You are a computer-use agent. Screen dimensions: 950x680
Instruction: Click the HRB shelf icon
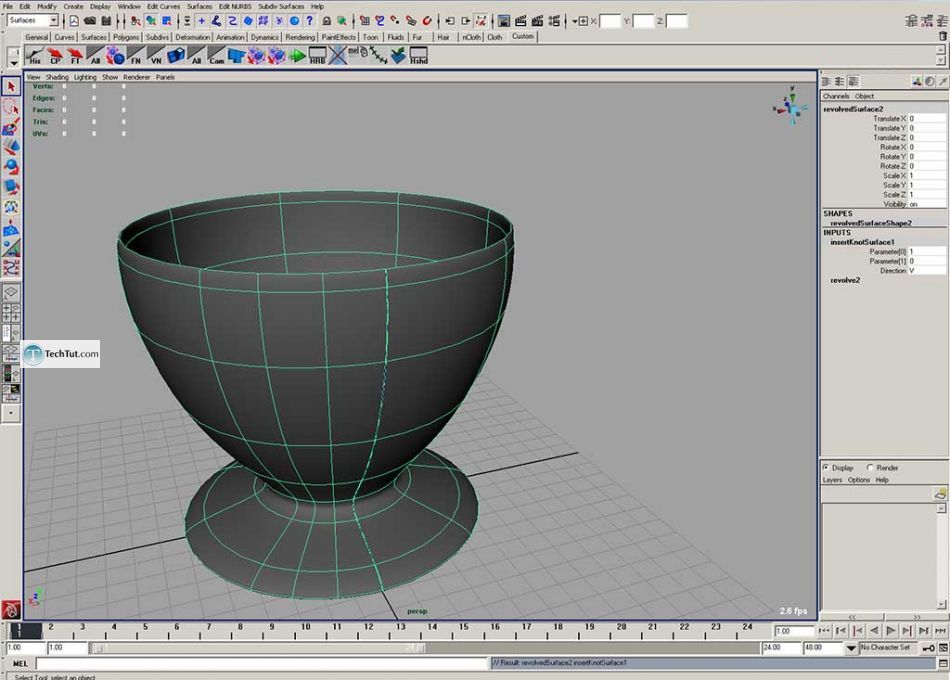click(x=318, y=56)
